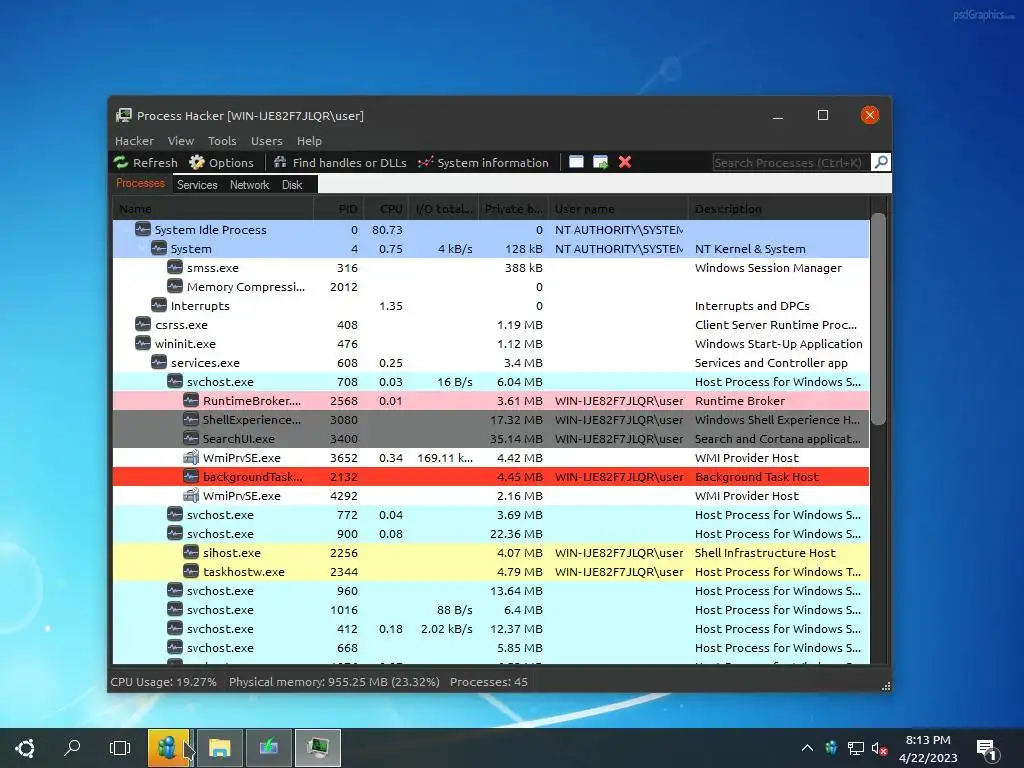The width and height of the screenshot is (1024, 768).
Task: Sort by the Private bytes column header
Action: click(513, 209)
